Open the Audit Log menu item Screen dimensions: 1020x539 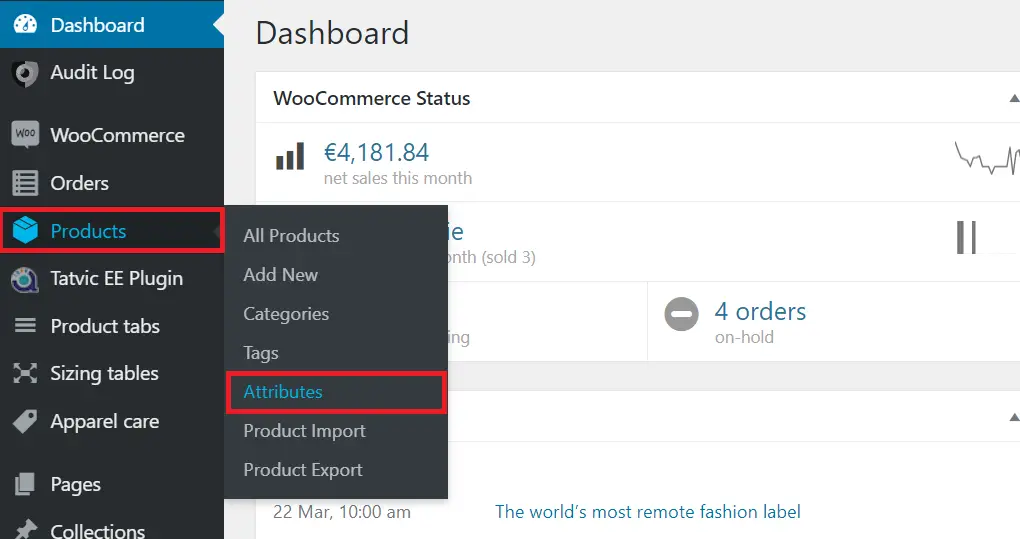click(x=112, y=73)
